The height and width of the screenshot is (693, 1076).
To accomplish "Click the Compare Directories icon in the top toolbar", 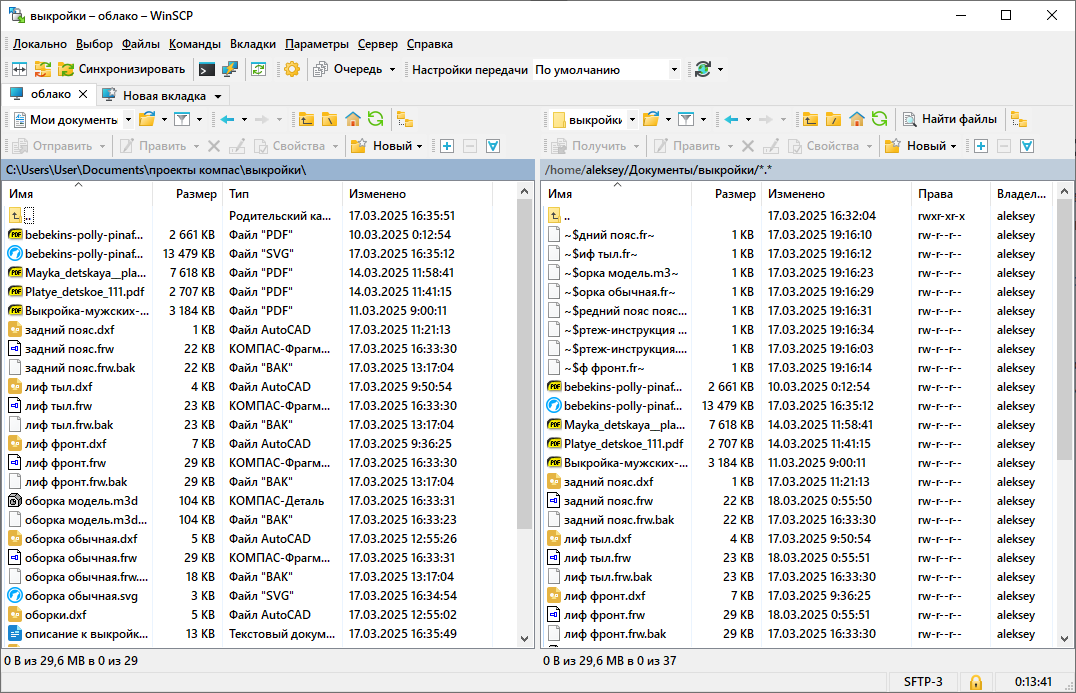I will [x=19, y=69].
